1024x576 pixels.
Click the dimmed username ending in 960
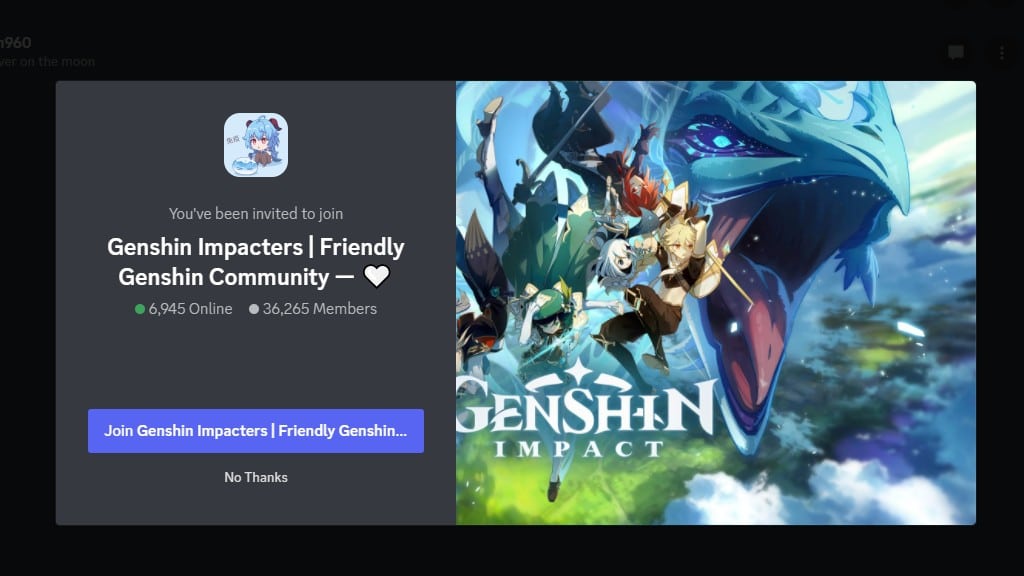[16, 42]
